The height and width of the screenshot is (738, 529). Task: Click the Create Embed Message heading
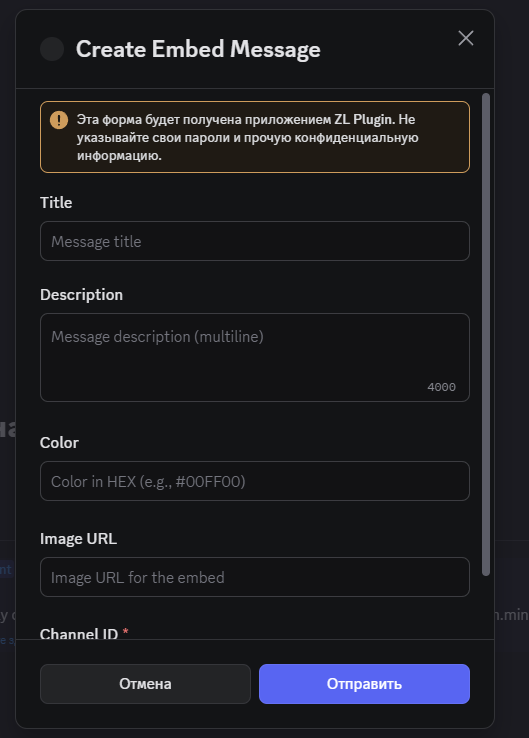198,49
